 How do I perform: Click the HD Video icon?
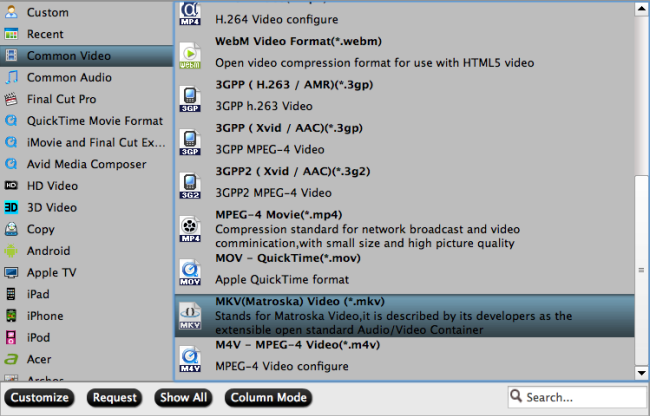pyautogui.click(x=11, y=185)
